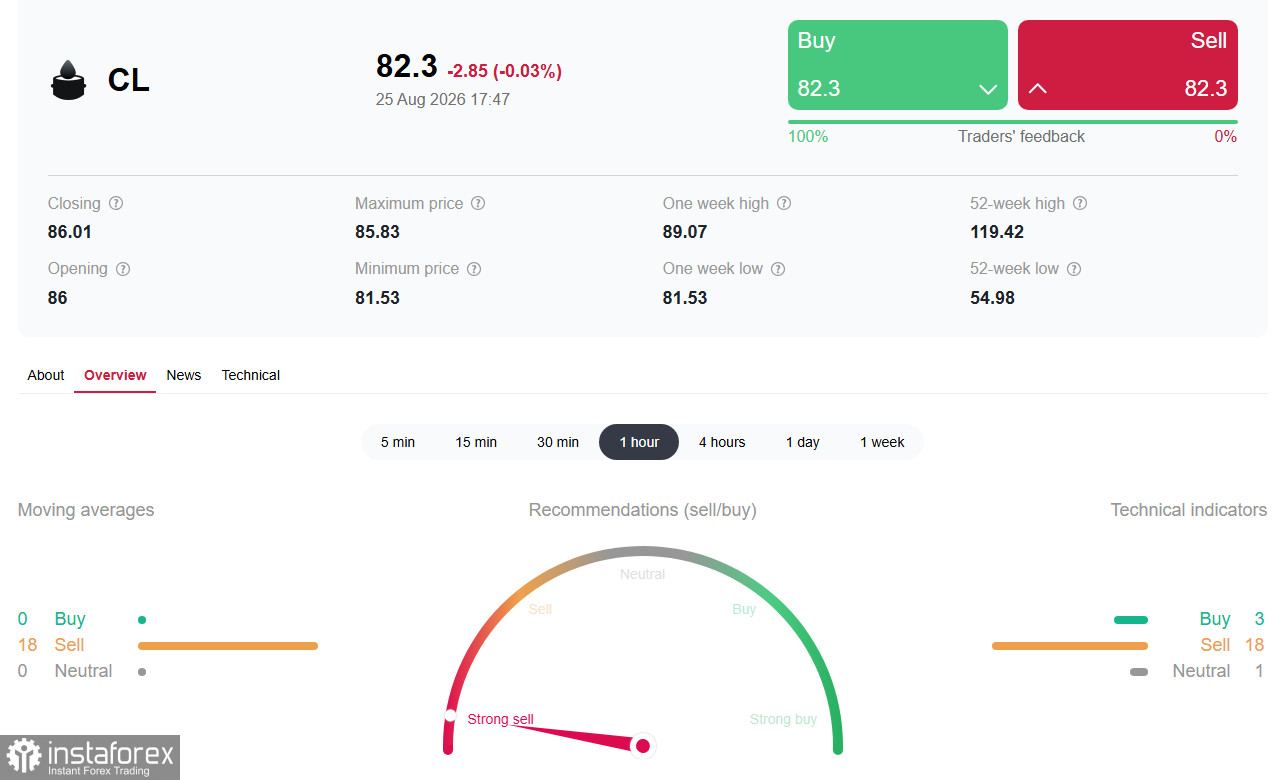Click the Traders' feedback label
This screenshot has height=780, width=1285.
click(1021, 137)
